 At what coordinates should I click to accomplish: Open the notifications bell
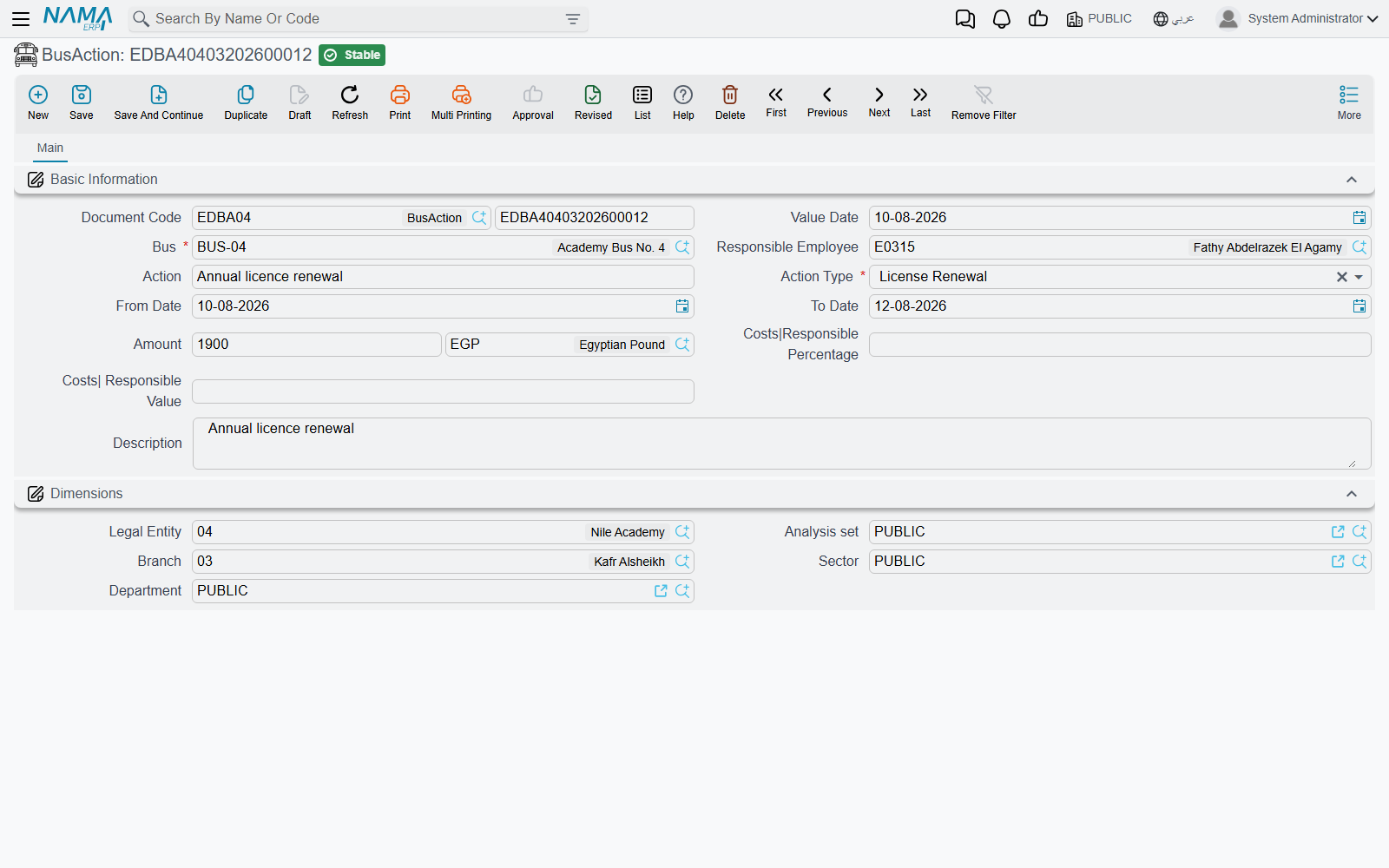pyautogui.click(x=1002, y=19)
